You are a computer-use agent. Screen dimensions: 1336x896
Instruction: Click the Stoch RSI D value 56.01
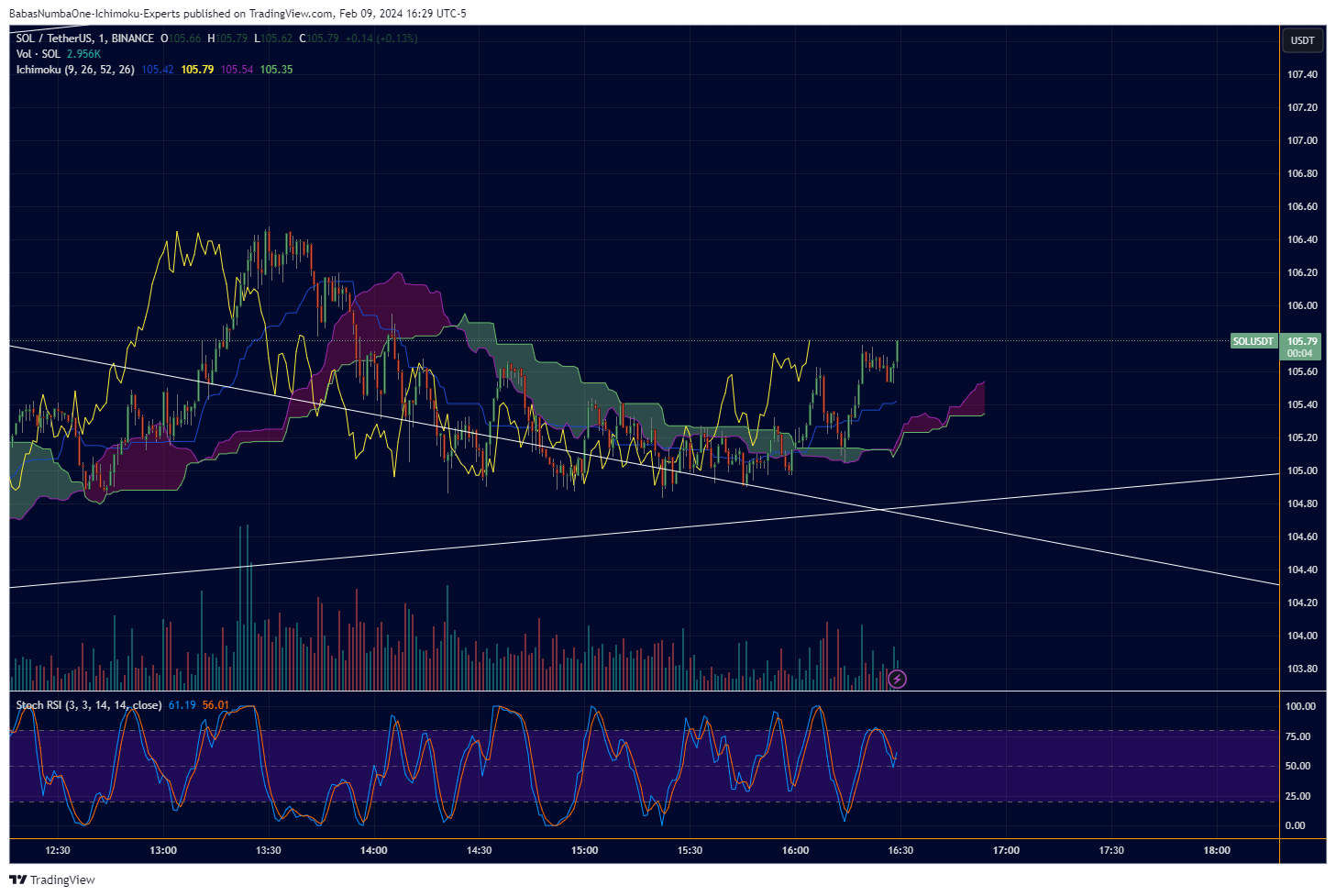point(215,705)
